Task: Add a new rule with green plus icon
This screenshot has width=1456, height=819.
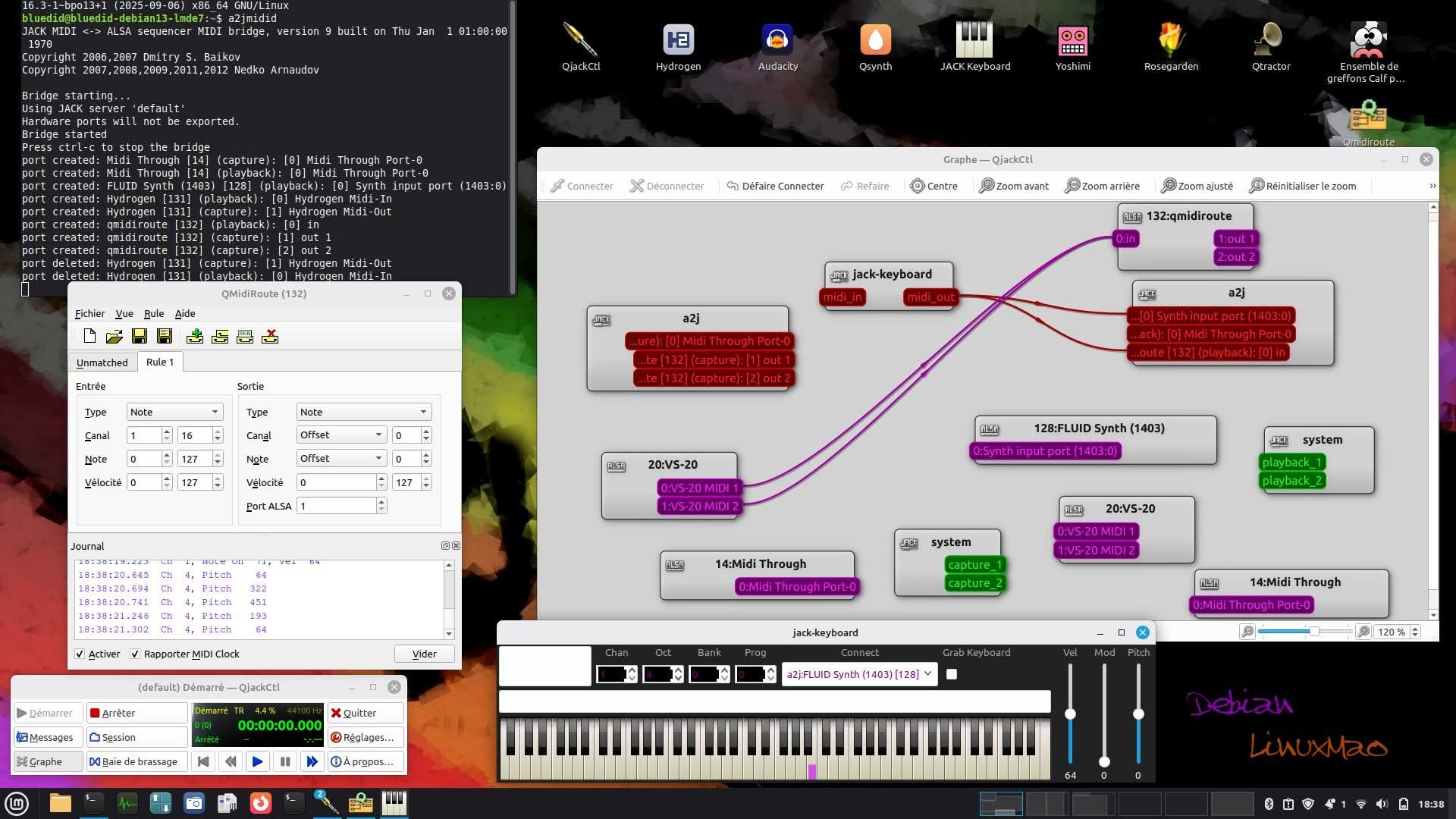Action: pyautogui.click(x=195, y=337)
